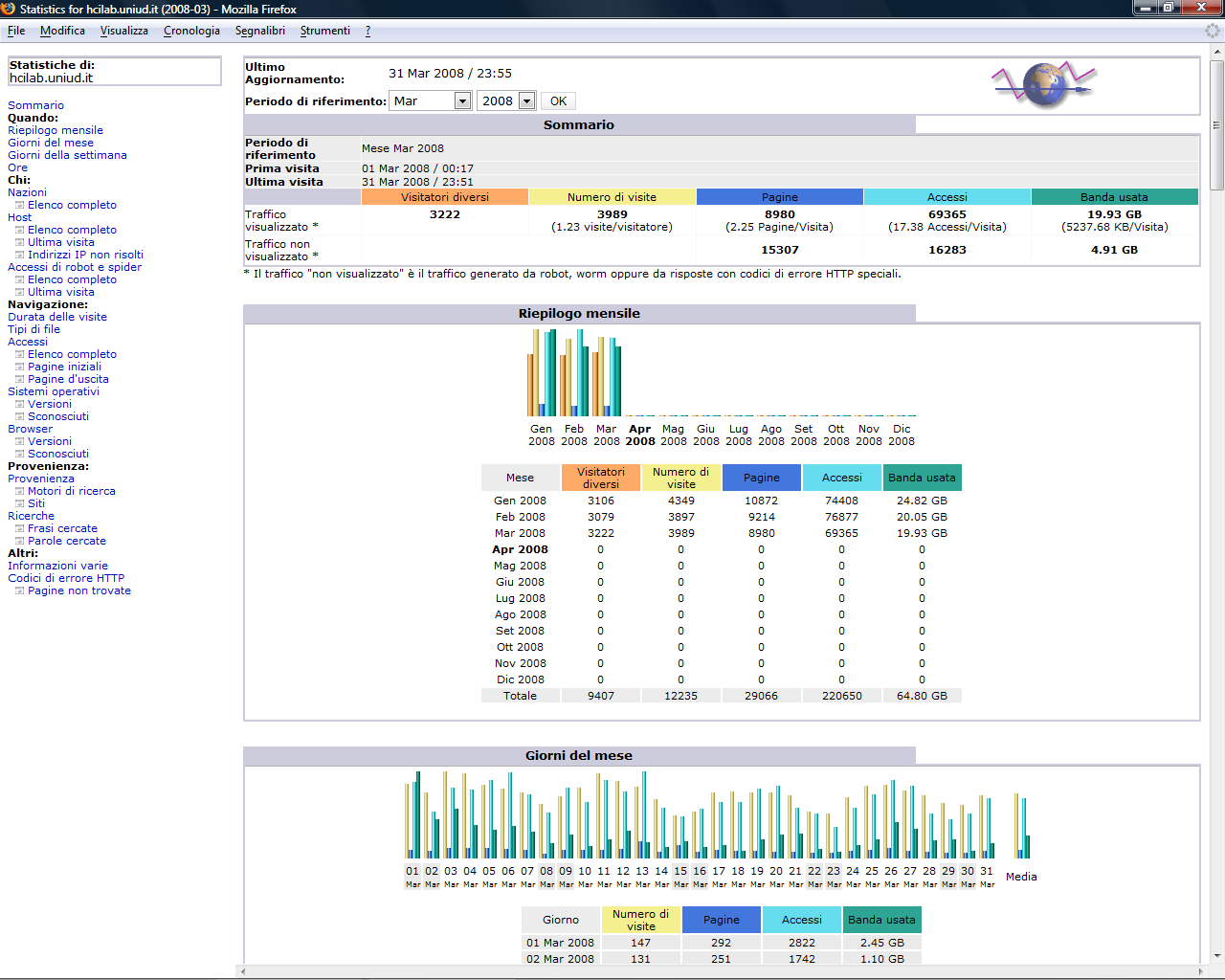
Task: Click the Banda usata green header in Sommario
Action: pyautogui.click(x=1115, y=197)
